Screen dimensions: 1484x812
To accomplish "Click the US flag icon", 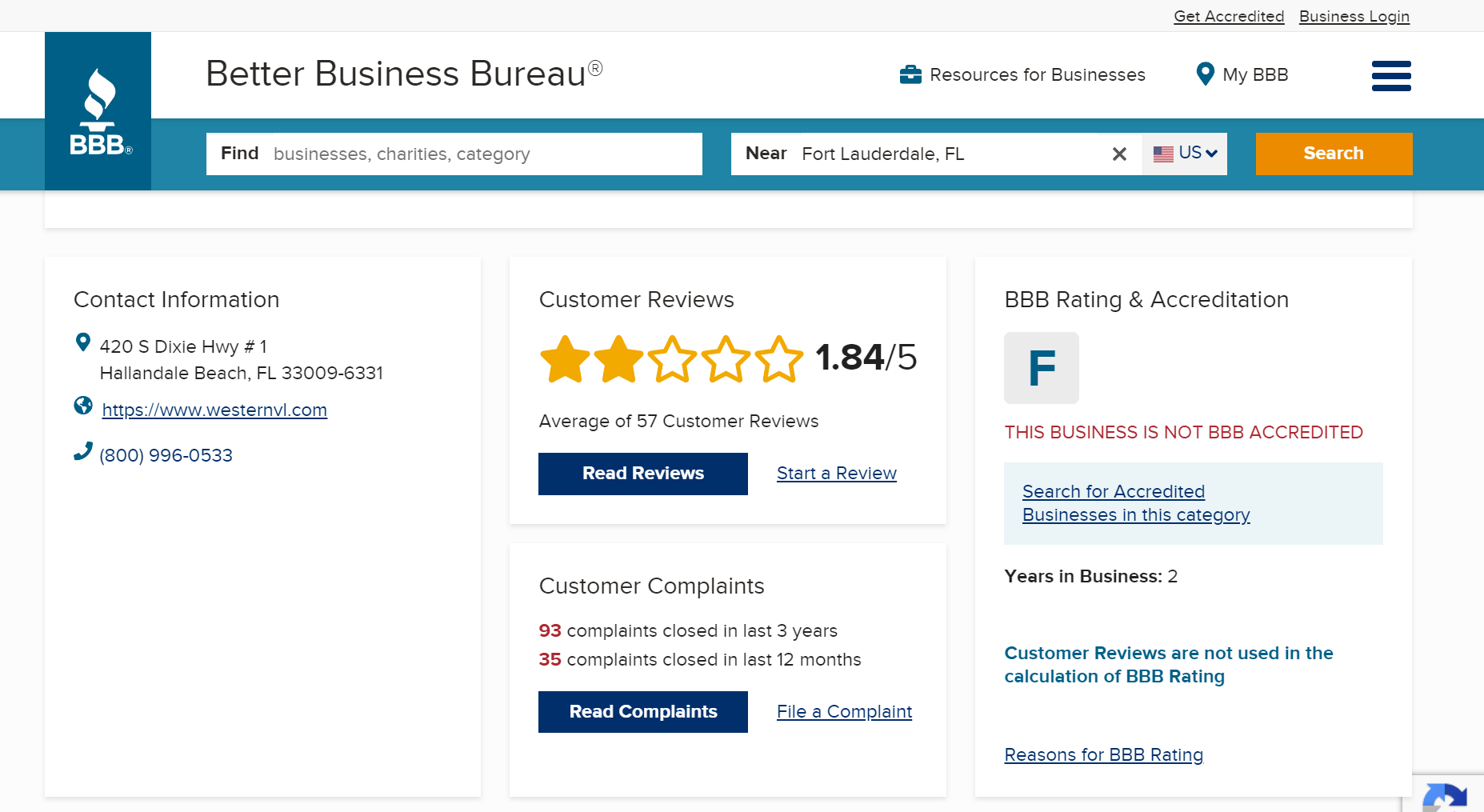I will [x=1163, y=154].
